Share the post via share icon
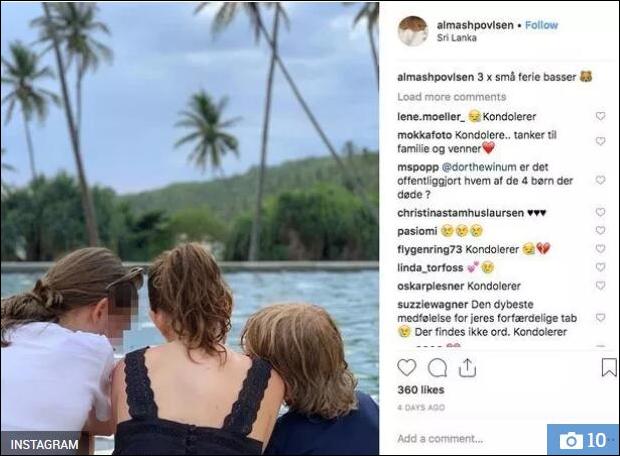Screen dimensions: 620x456 467,368
